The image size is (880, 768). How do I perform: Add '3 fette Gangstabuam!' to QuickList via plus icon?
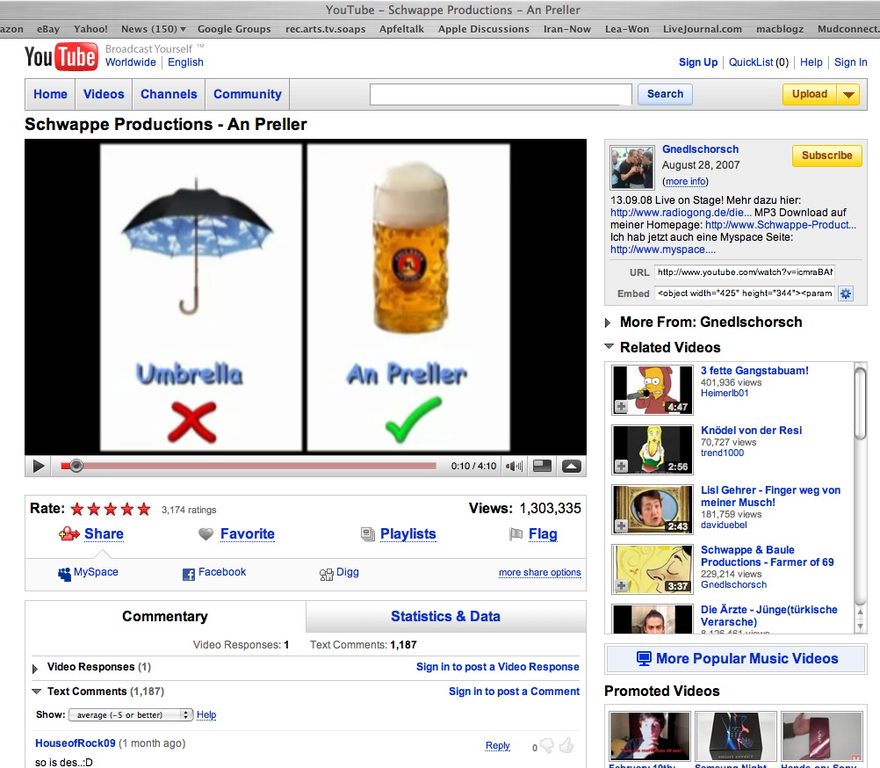pyautogui.click(x=621, y=407)
